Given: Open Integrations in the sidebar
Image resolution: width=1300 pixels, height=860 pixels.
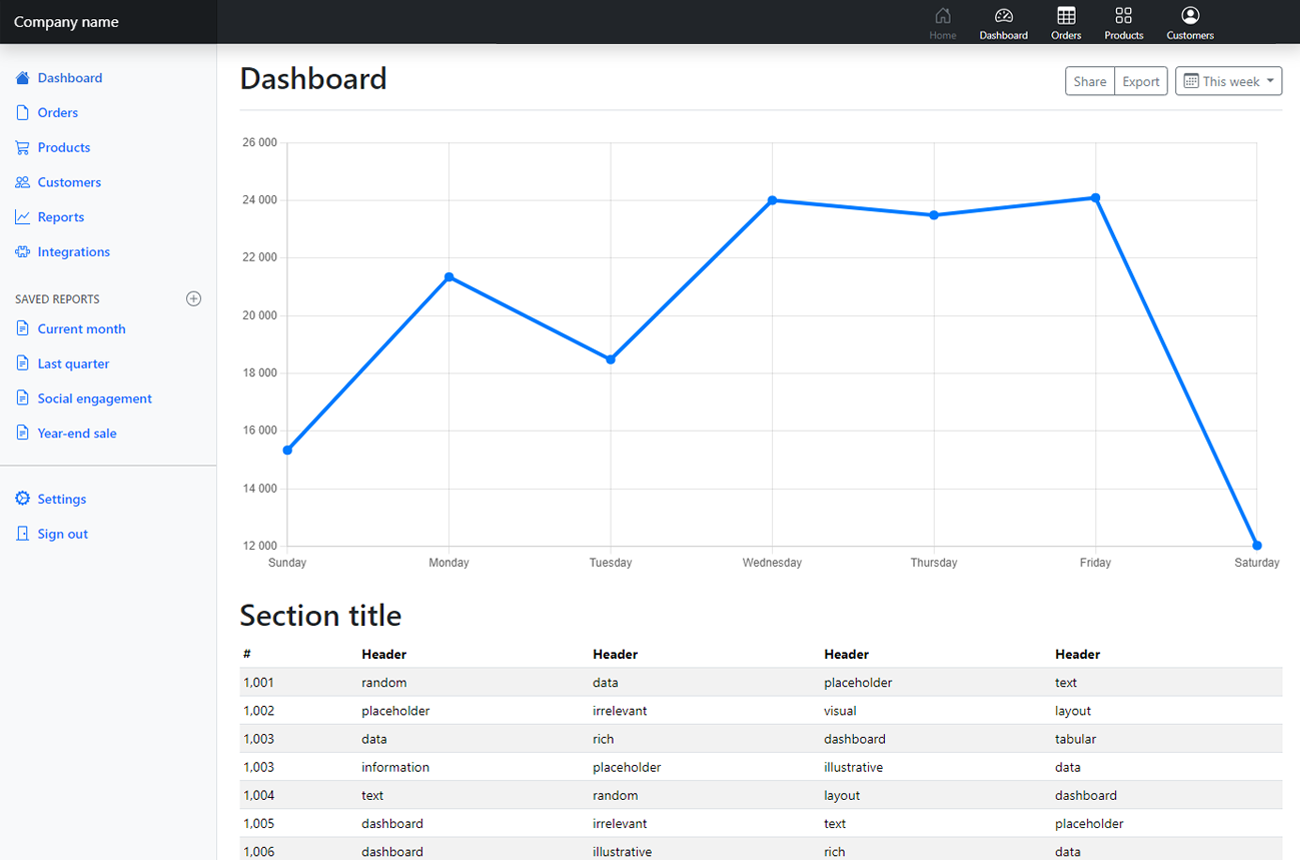Looking at the screenshot, I should tap(74, 252).
